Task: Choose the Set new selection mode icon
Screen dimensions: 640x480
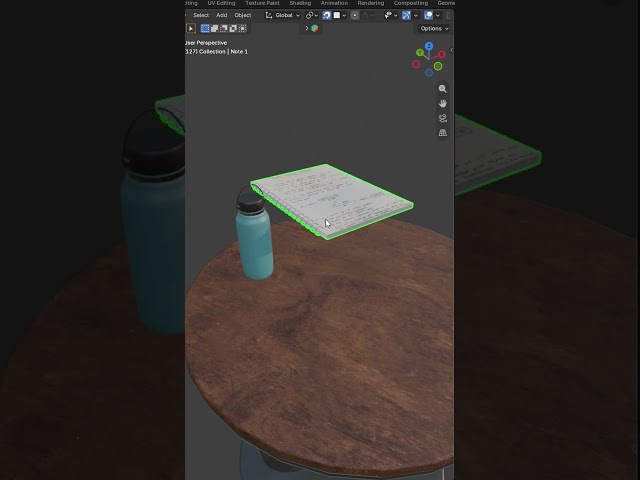Action: [205, 28]
